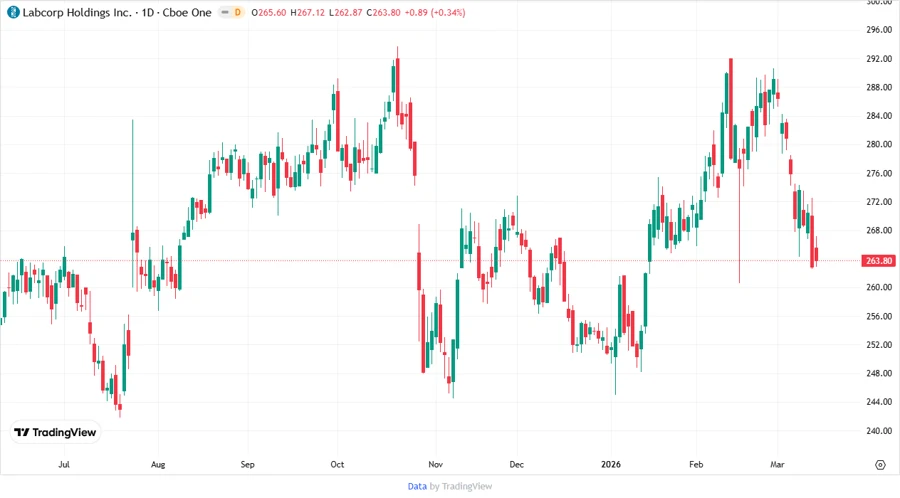Screen dimensions: 900x498
Task: Click the Aug time axis label
Action: [x=158, y=464]
